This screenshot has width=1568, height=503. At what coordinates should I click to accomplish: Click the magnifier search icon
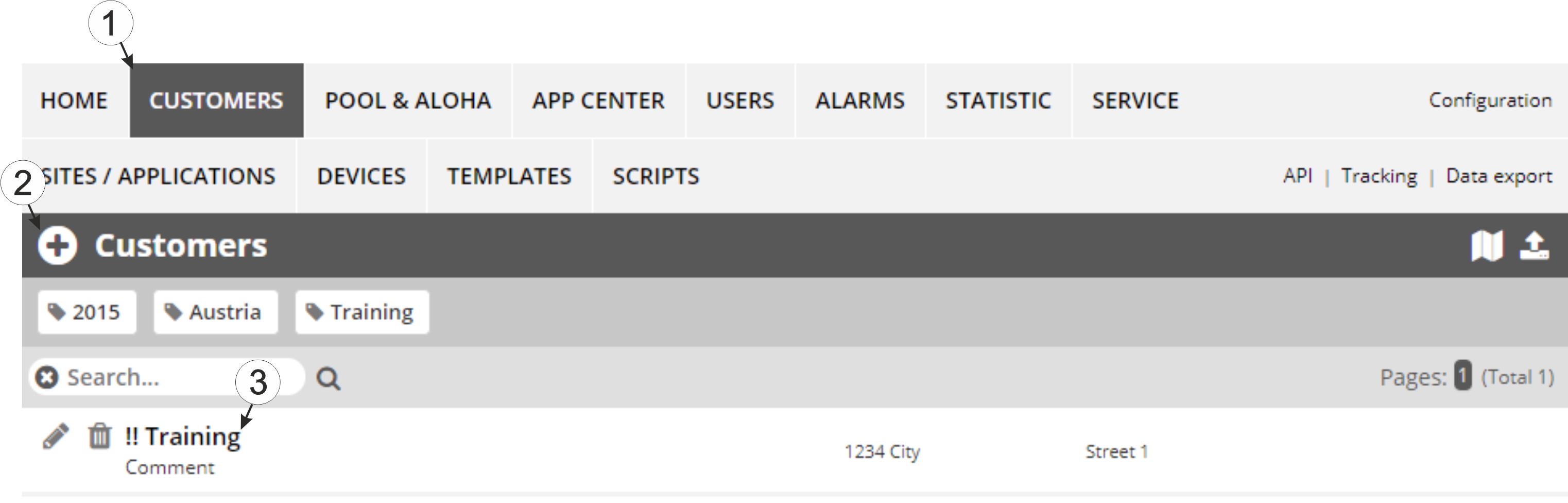[328, 379]
